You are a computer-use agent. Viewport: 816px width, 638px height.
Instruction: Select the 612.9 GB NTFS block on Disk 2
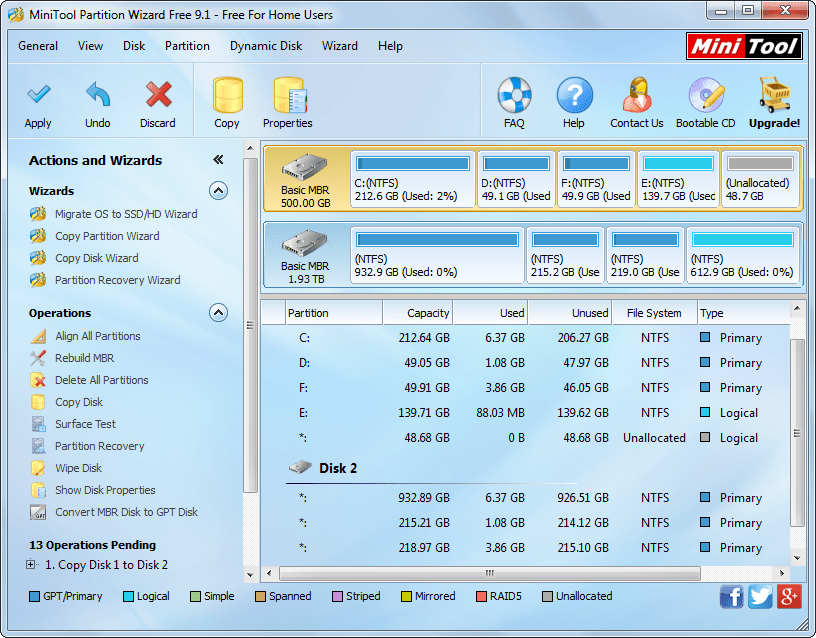pyautogui.click(x=743, y=256)
